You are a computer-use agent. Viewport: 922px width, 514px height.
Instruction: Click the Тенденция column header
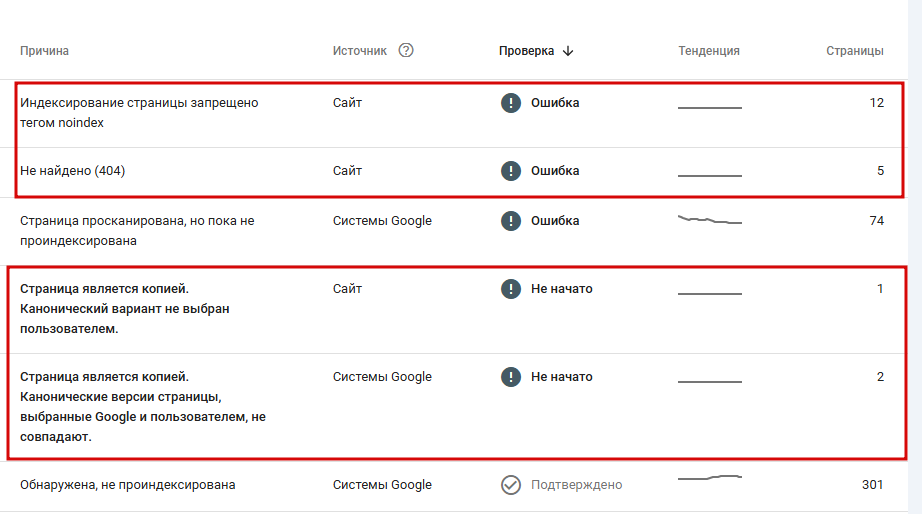(708, 51)
